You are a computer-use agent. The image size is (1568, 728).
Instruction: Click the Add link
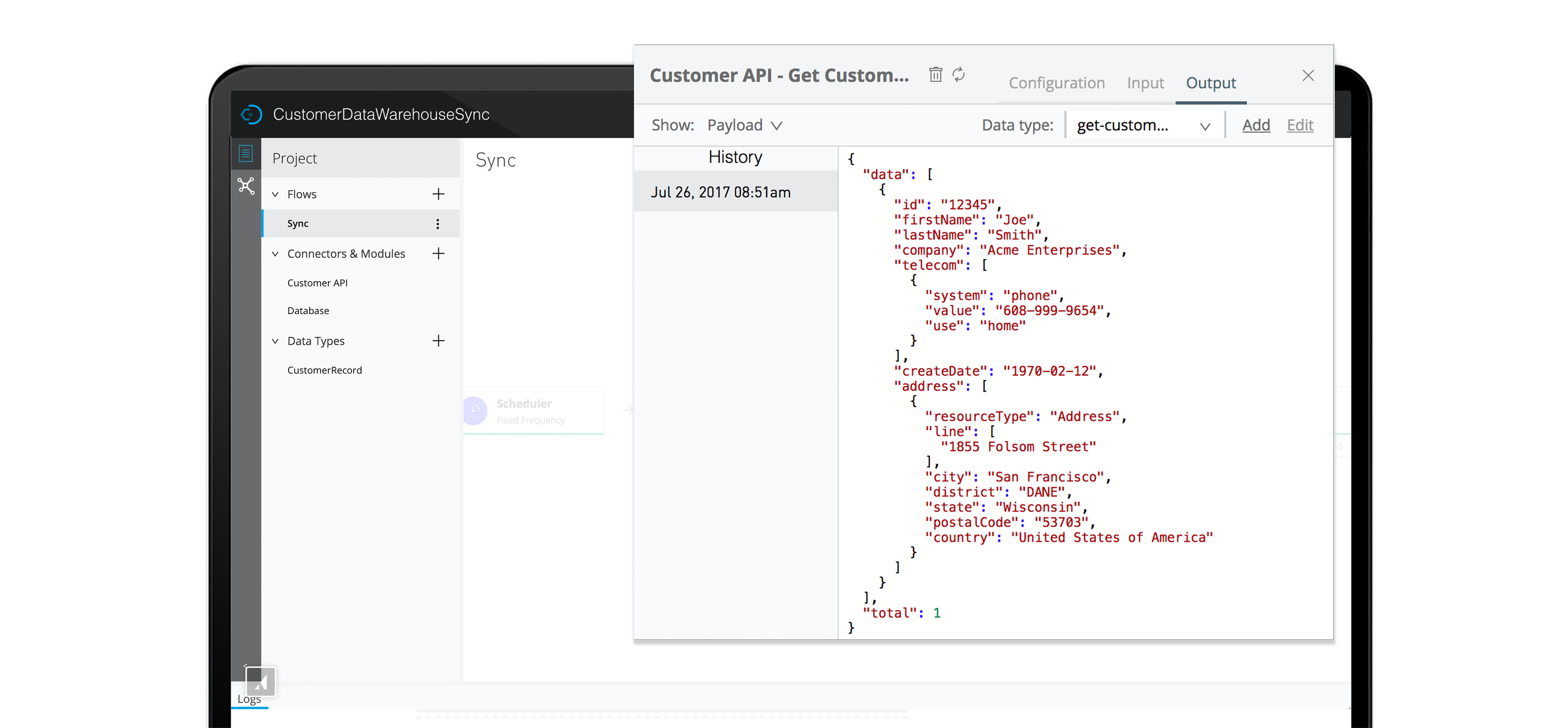[1256, 125]
